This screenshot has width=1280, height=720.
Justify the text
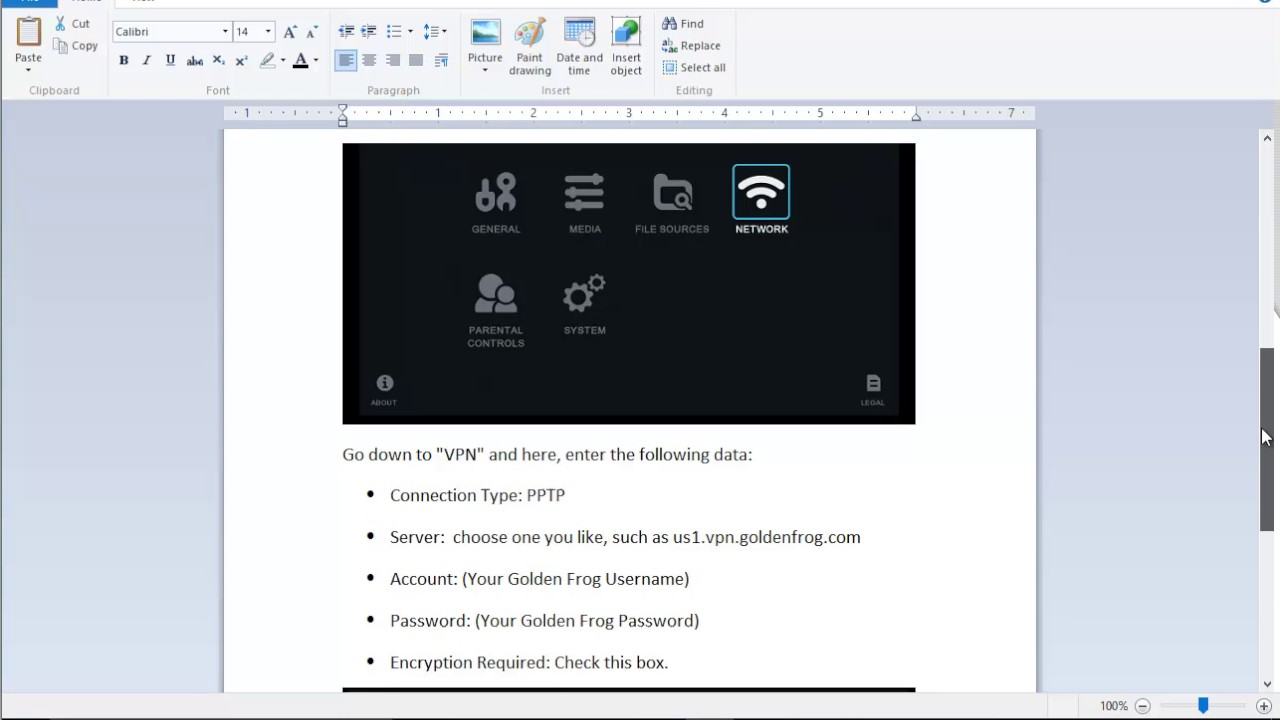pyautogui.click(x=416, y=61)
